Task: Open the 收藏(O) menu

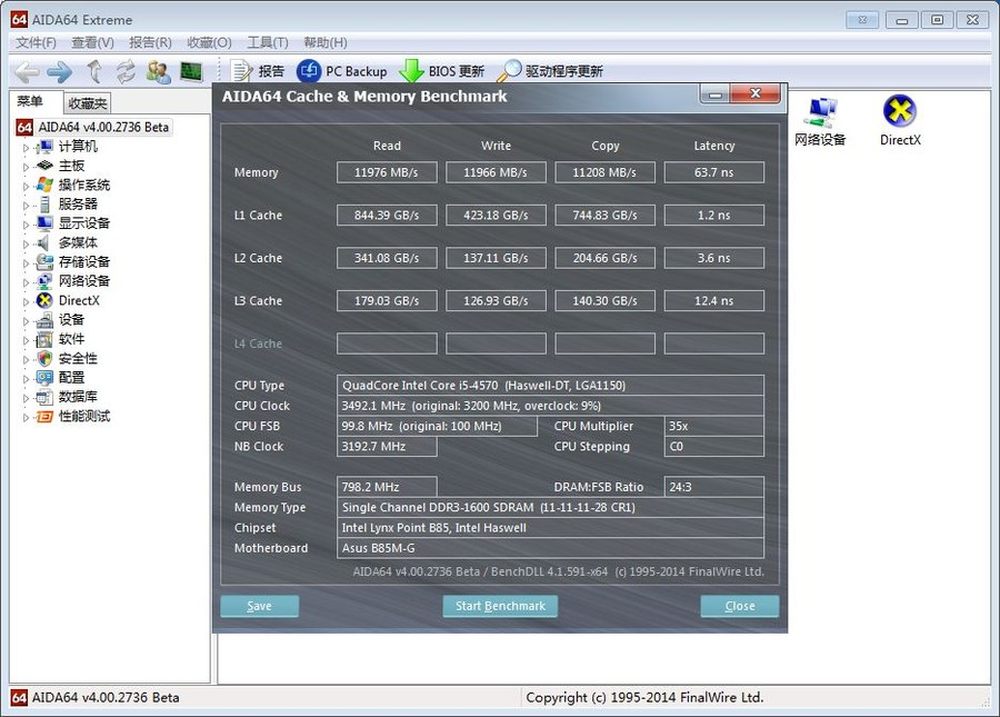Action: tap(209, 43)
